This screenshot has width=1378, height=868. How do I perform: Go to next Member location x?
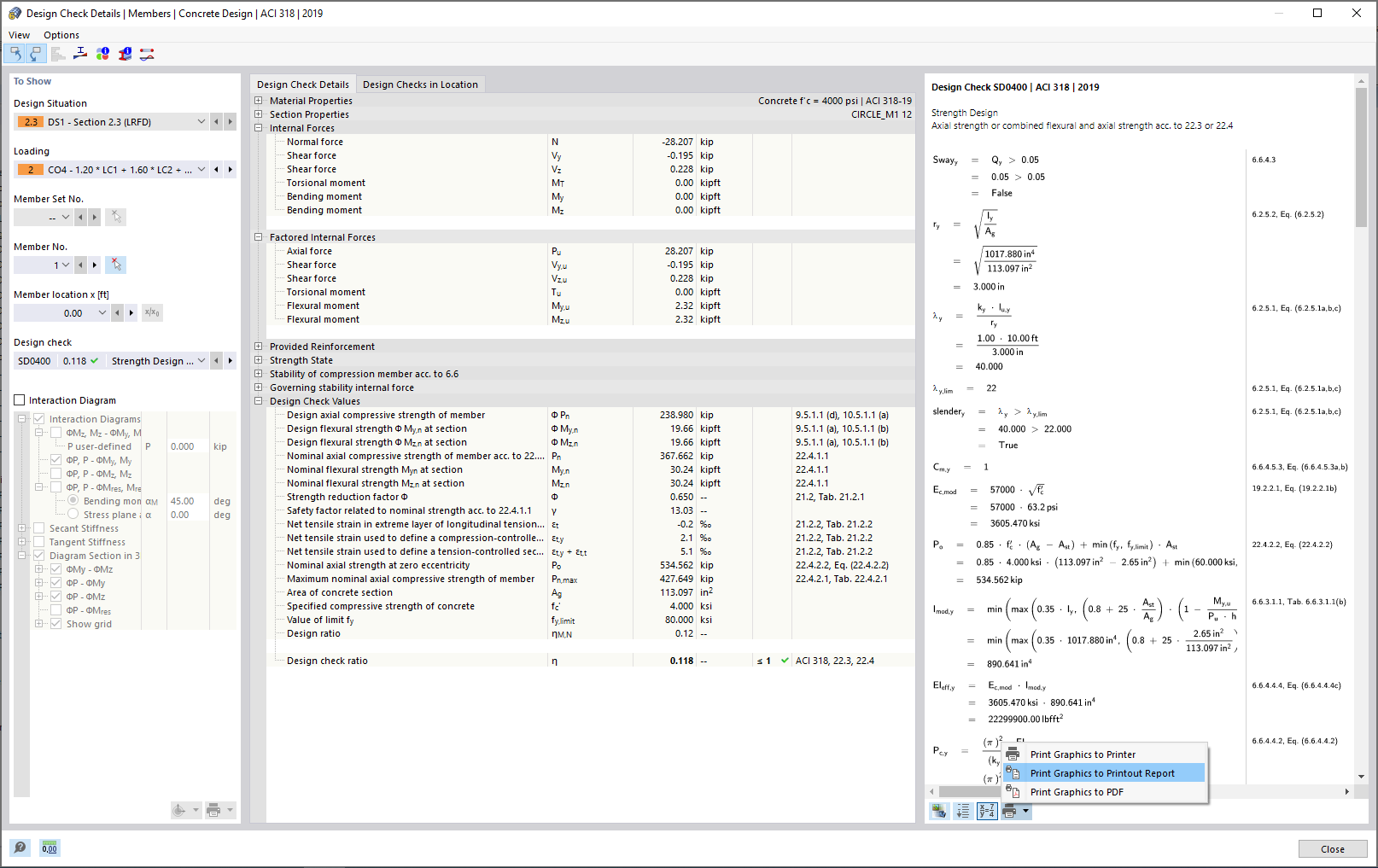(x=131, y=313)
